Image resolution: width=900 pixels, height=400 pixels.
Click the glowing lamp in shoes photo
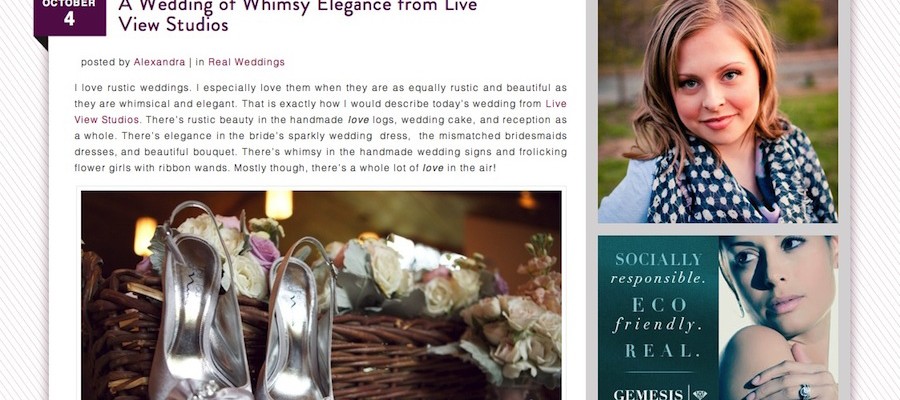click(x=278, y=204)
